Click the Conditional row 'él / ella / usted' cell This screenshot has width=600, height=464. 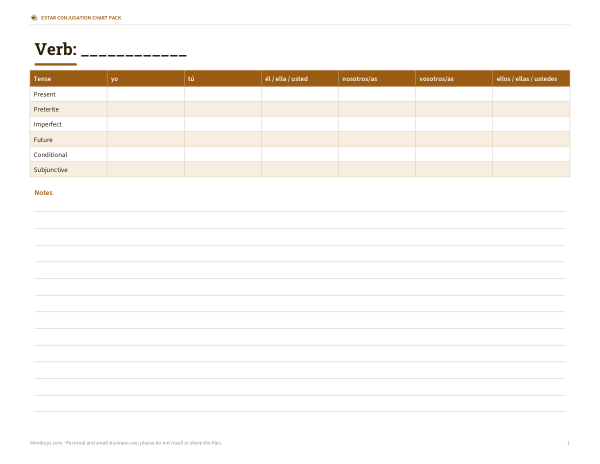click(x=300, y=154)
